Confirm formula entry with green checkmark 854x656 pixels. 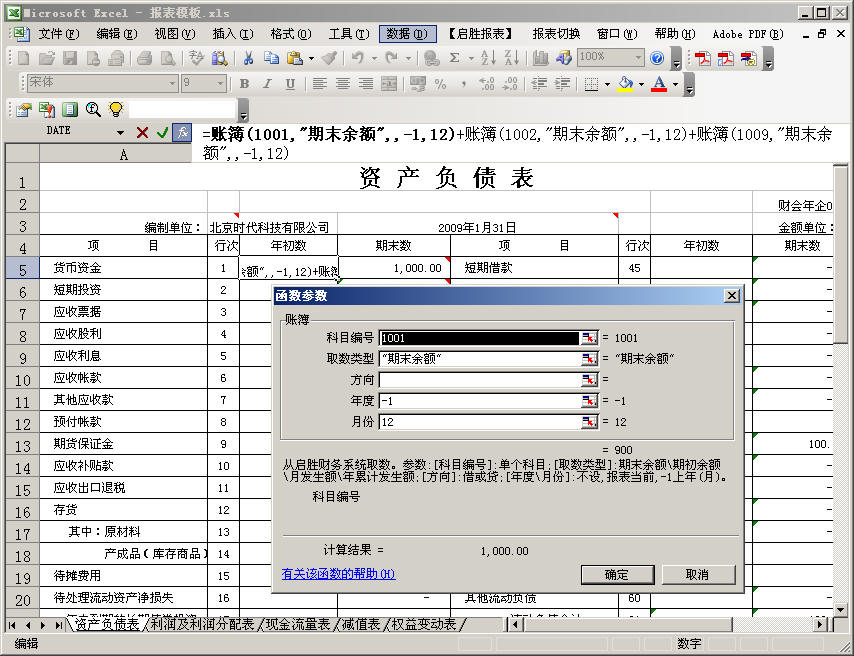162,132
